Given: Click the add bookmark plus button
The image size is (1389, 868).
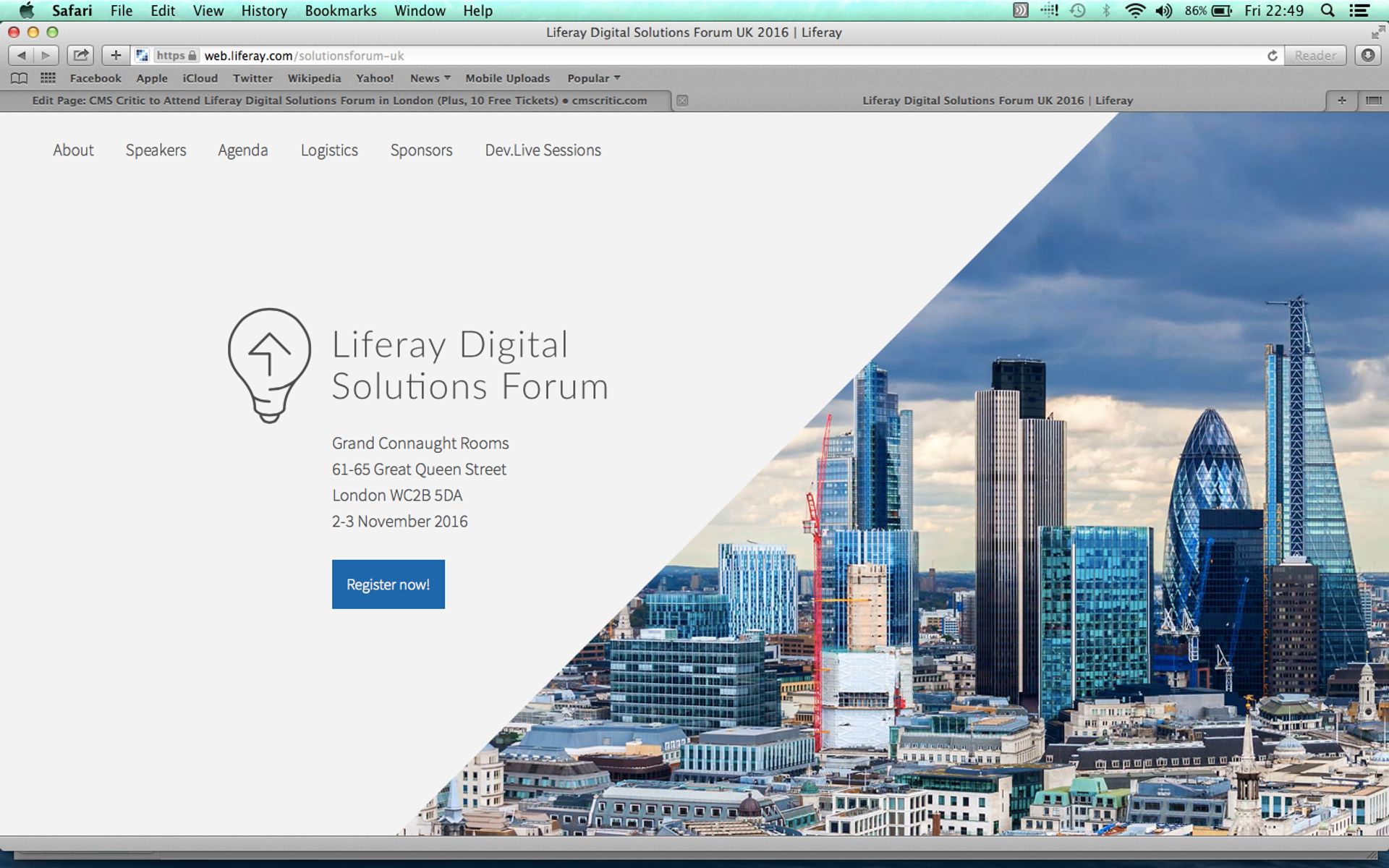Looking at the screenshot, I should (116, 56).
